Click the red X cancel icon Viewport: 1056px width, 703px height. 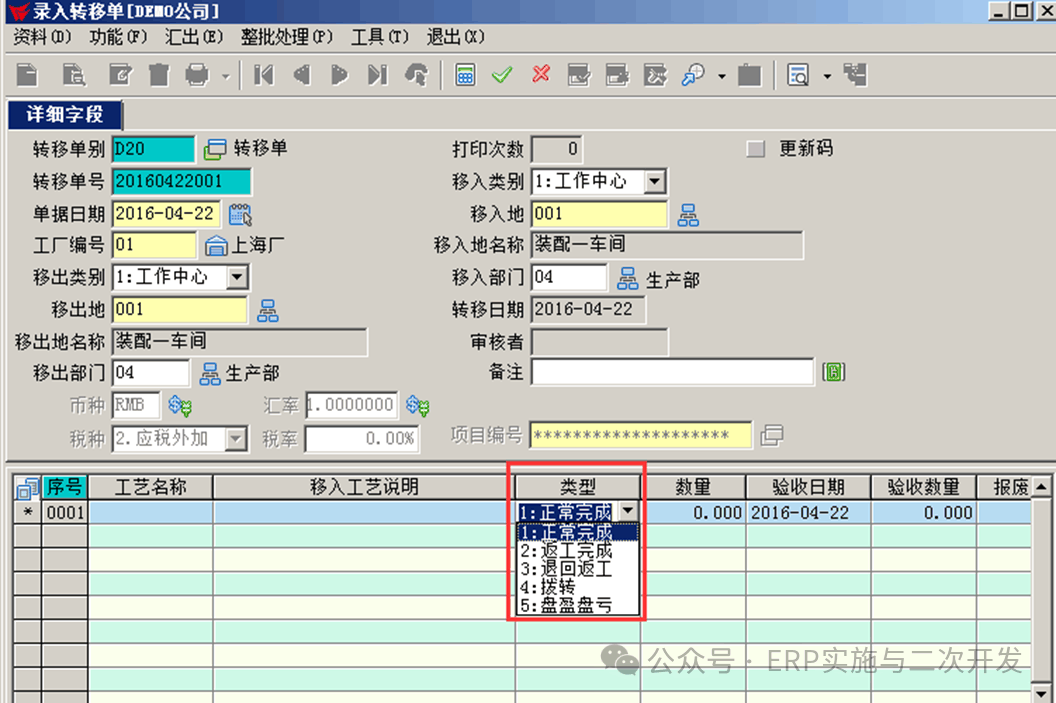pos(541,75)
